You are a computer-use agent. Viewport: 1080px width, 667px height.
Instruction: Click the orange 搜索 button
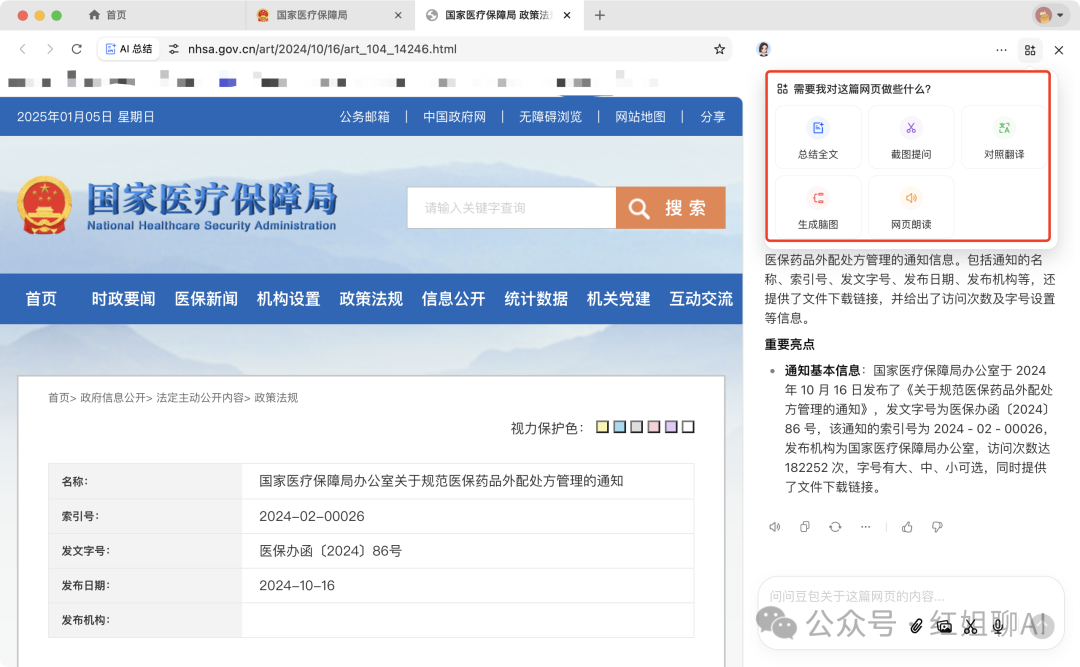[670, 207]
